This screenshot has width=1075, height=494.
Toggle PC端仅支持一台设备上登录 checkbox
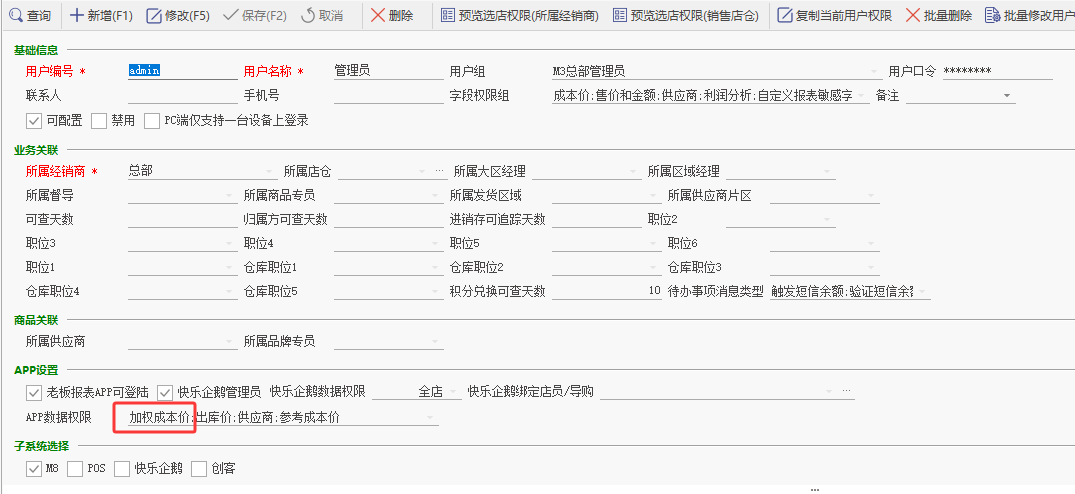pos(152,121)
